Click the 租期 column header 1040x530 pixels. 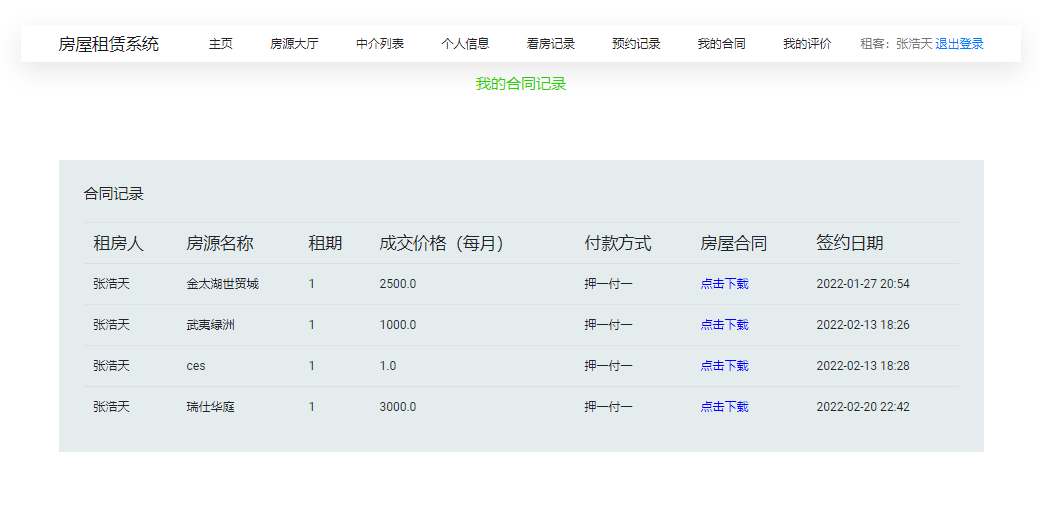325,243
